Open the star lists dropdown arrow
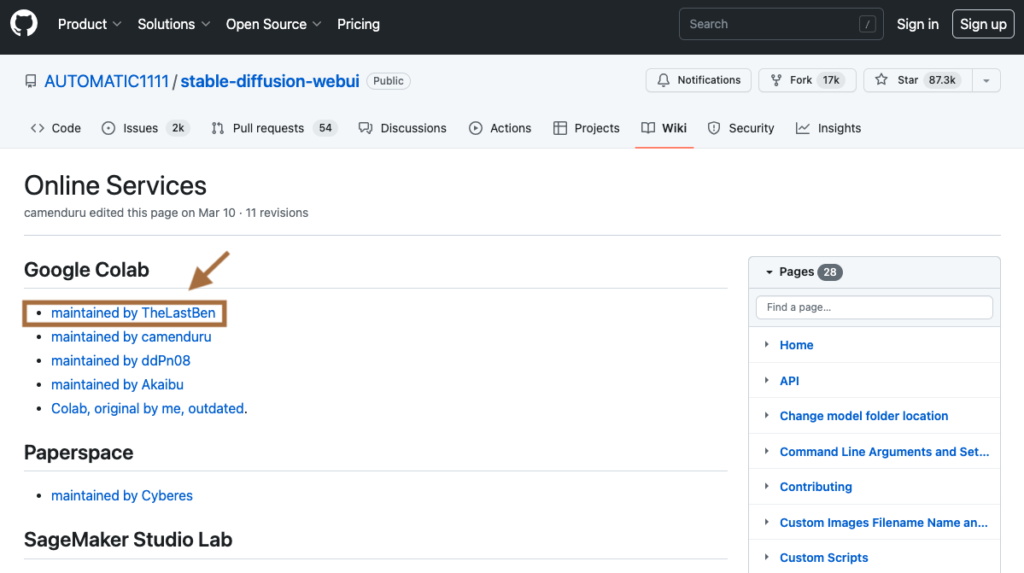Image resolution: width=1024 pixels, height=573 pixels. coord(986,80)
